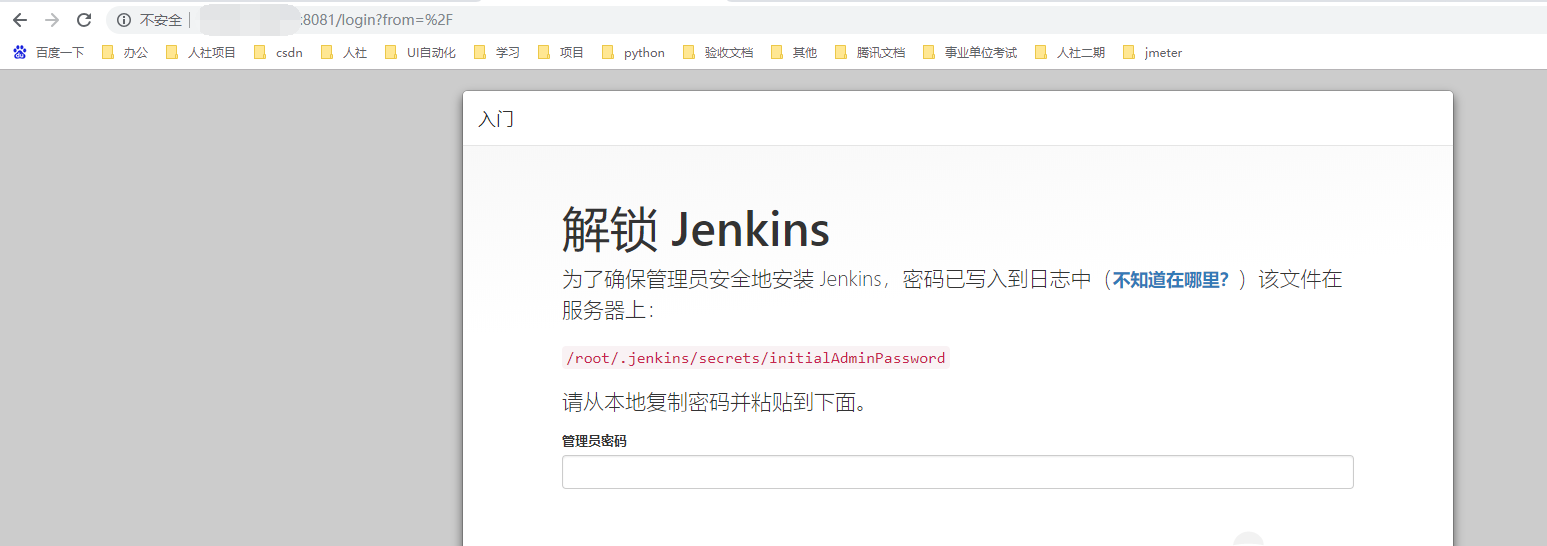This screenshot has width=1547, height=546.
Task: Open the 人社二期 bookmarks folder
Action: click(1070, 53)
